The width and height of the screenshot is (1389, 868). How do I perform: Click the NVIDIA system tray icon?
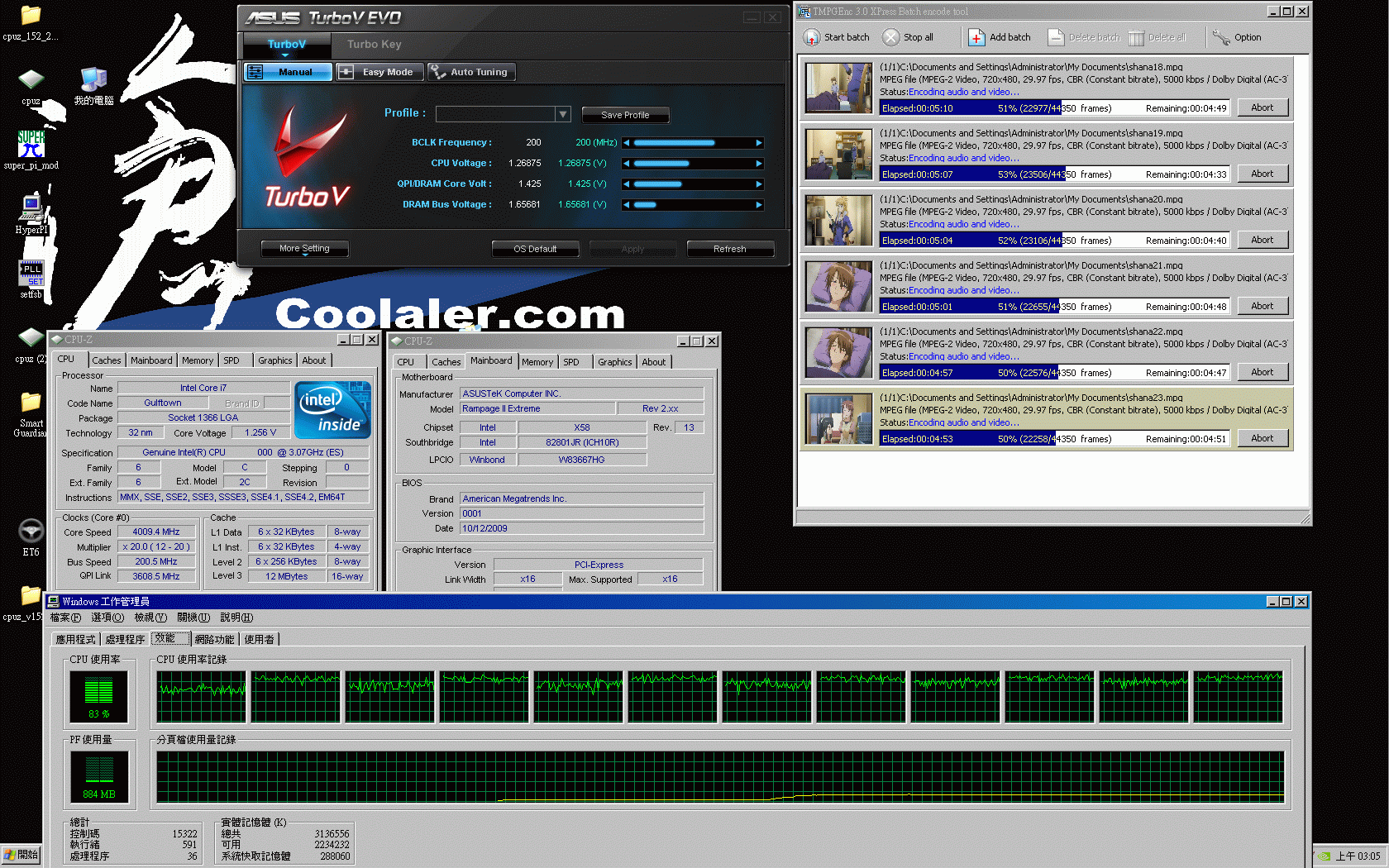point(1324,856)
